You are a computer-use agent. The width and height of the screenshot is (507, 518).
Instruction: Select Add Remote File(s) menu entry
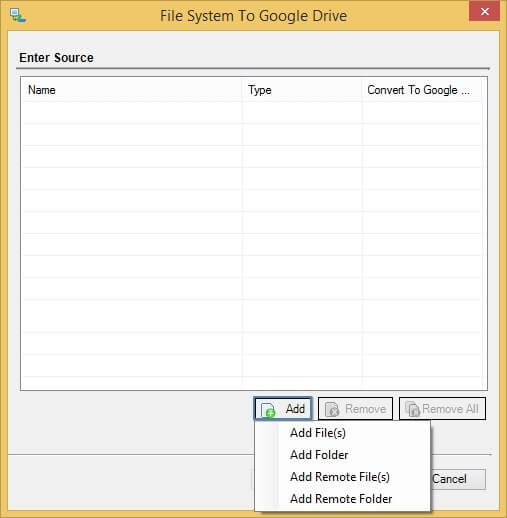(x=342, y=477)
